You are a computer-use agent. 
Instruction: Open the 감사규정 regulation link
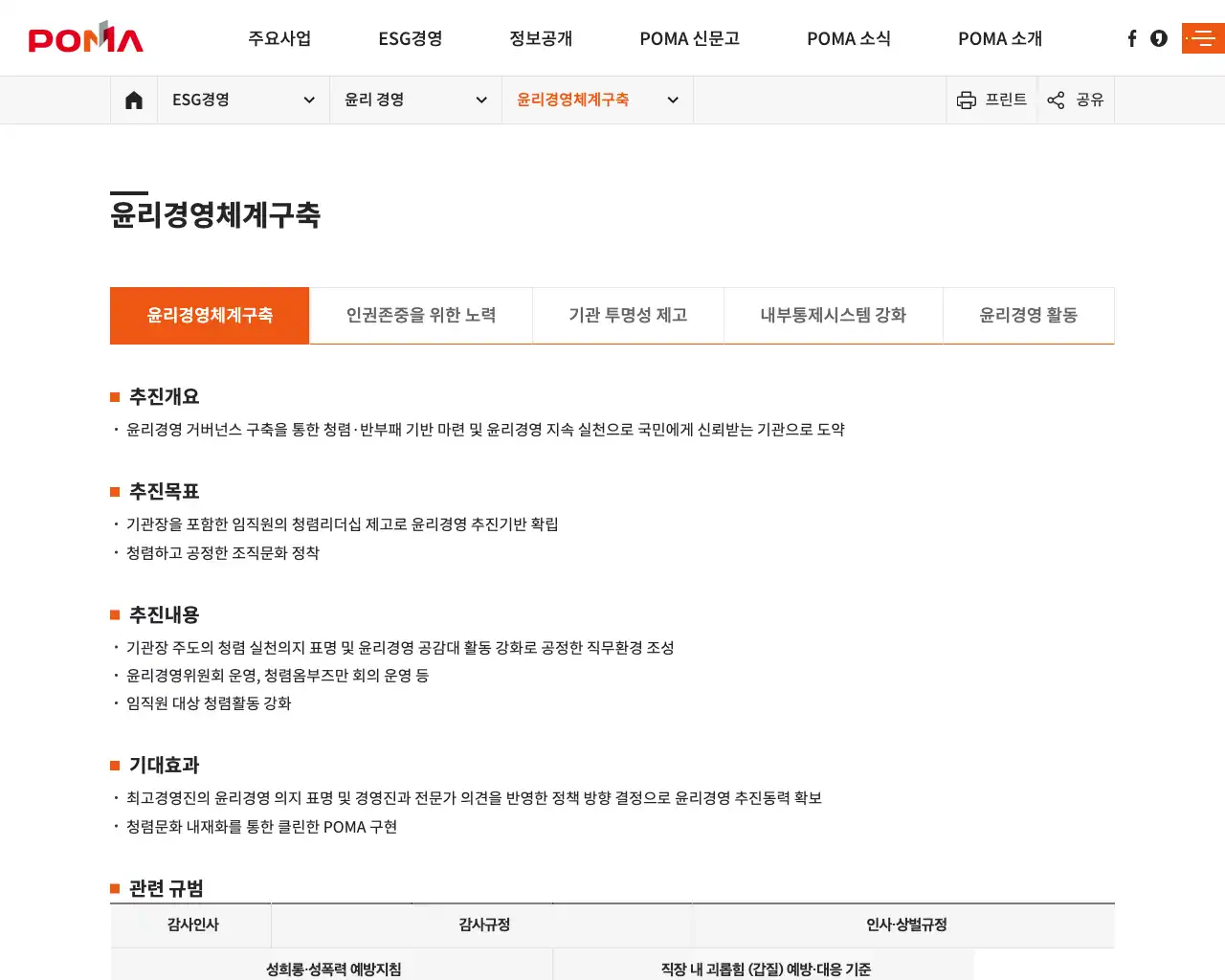tap(483, 924)
